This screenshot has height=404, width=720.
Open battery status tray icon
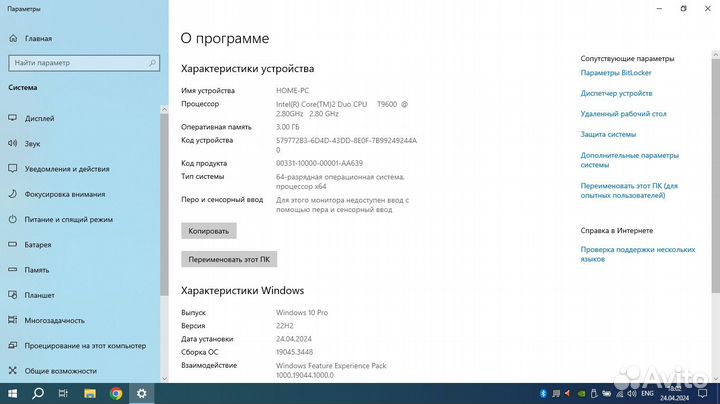(x=607, y=393)
